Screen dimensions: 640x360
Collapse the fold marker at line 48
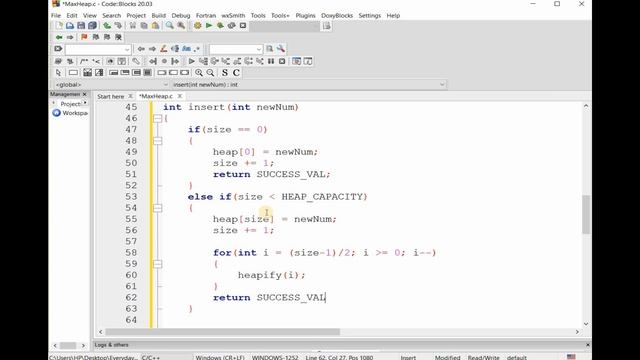click(x=158, y=141)
